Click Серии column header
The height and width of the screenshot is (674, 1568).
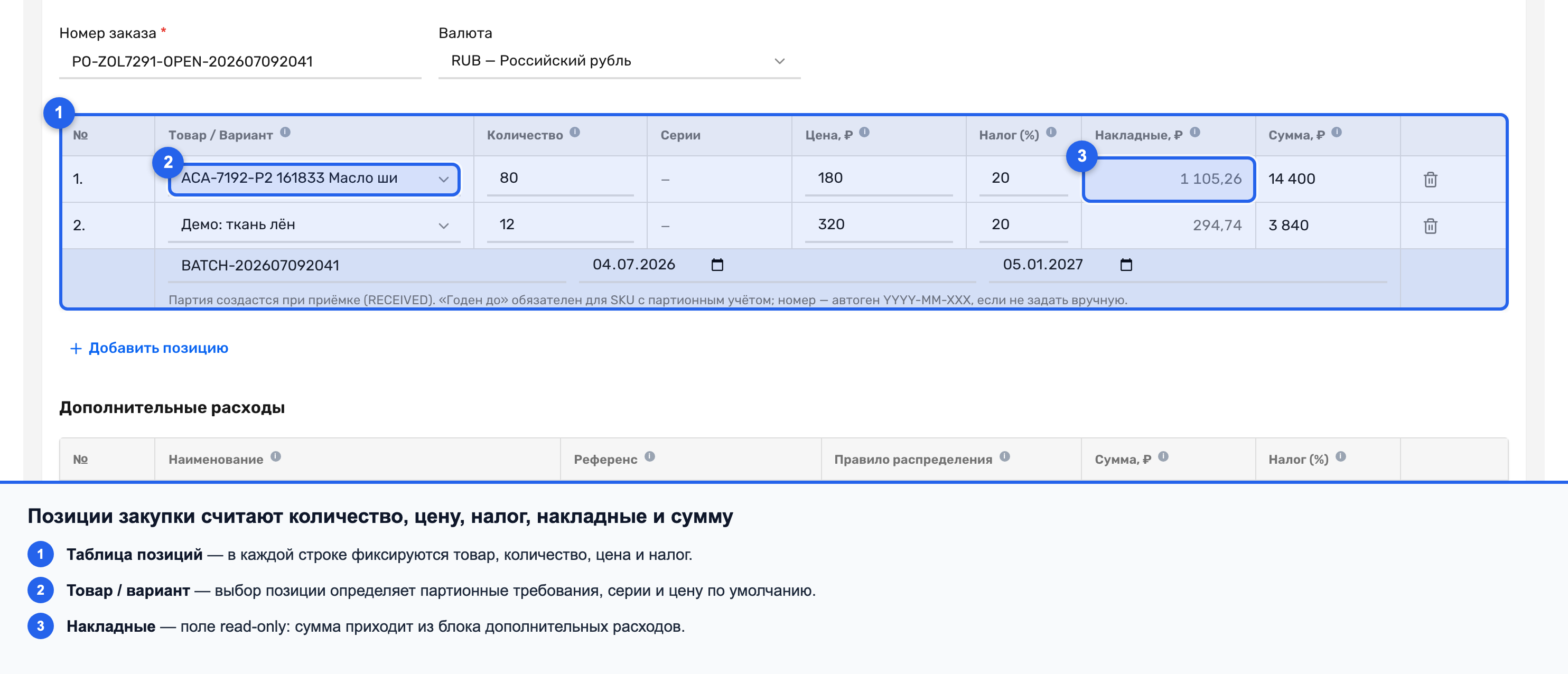click(680, 135)
